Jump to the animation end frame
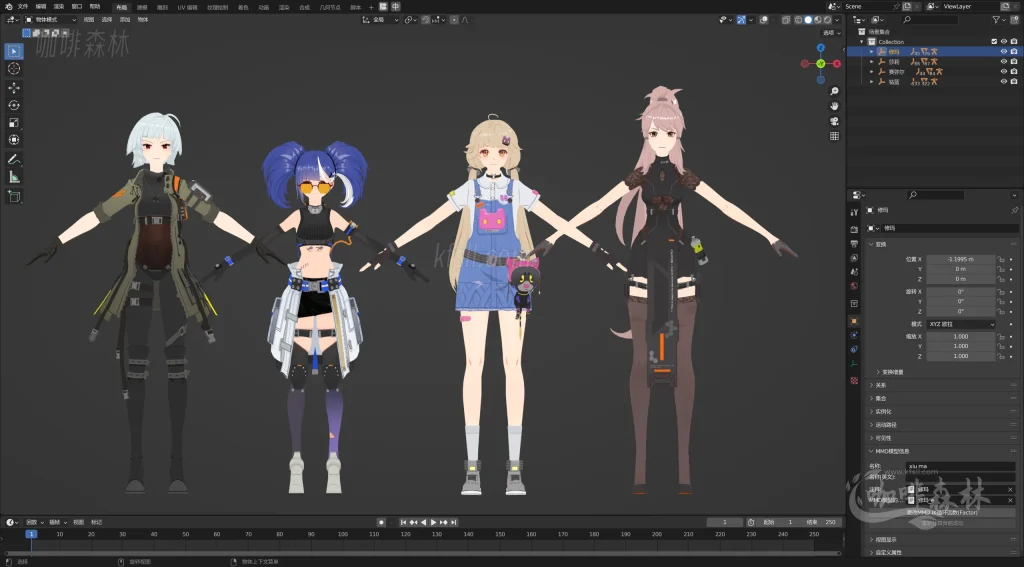Image resolution: width=1024 pixels, height=567 pixels. 454,523
